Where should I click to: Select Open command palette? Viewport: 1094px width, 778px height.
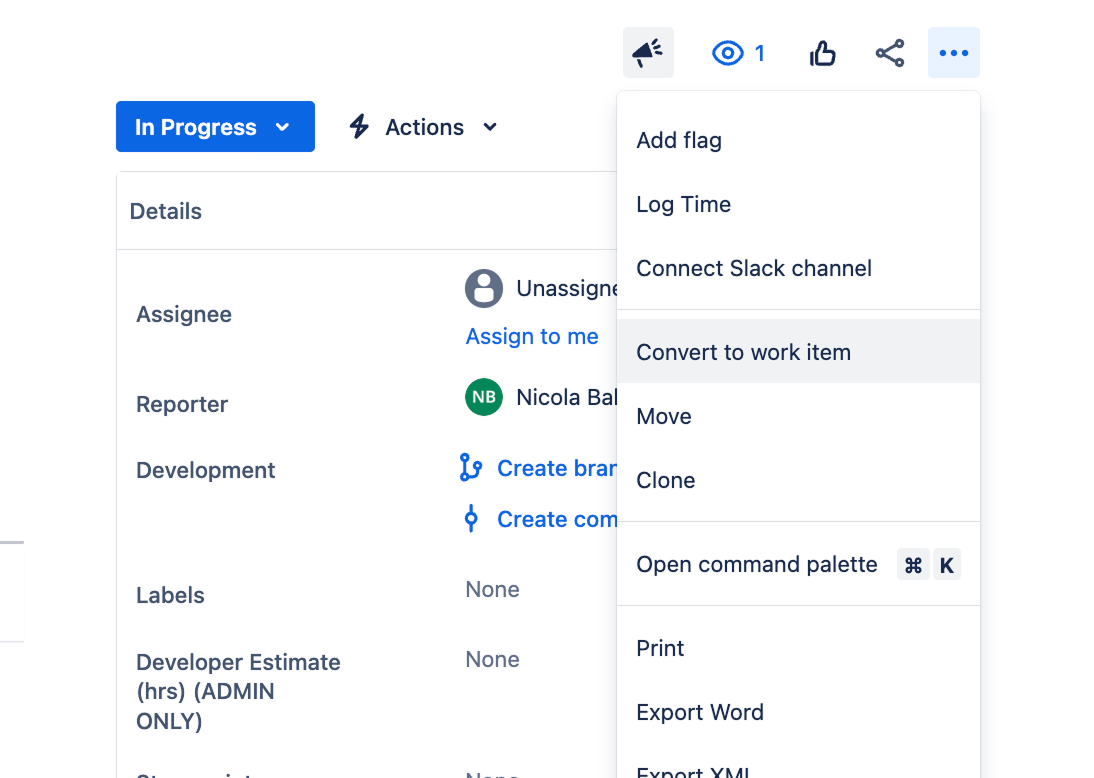[756, 564]
